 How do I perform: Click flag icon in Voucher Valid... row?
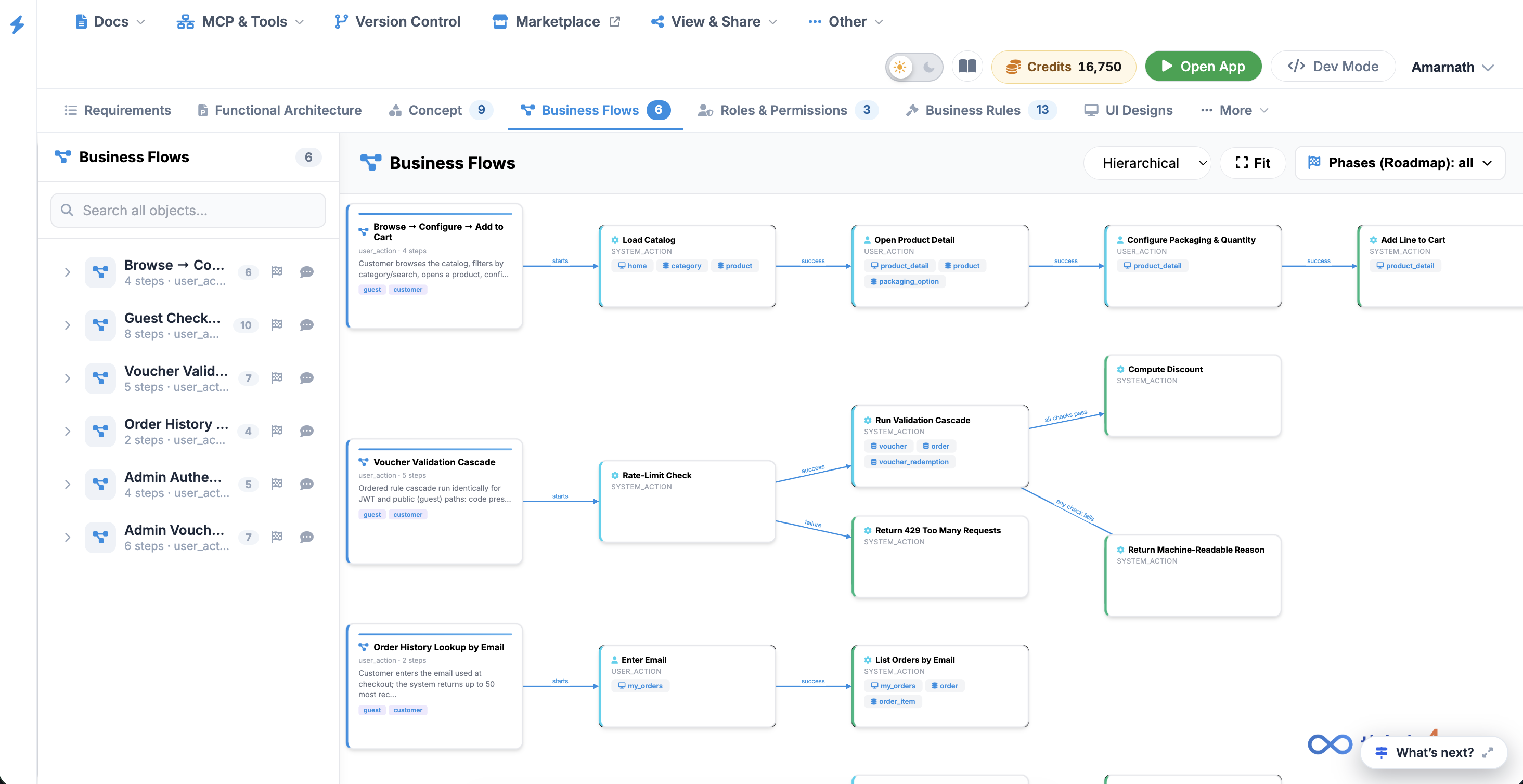(277, 378)
